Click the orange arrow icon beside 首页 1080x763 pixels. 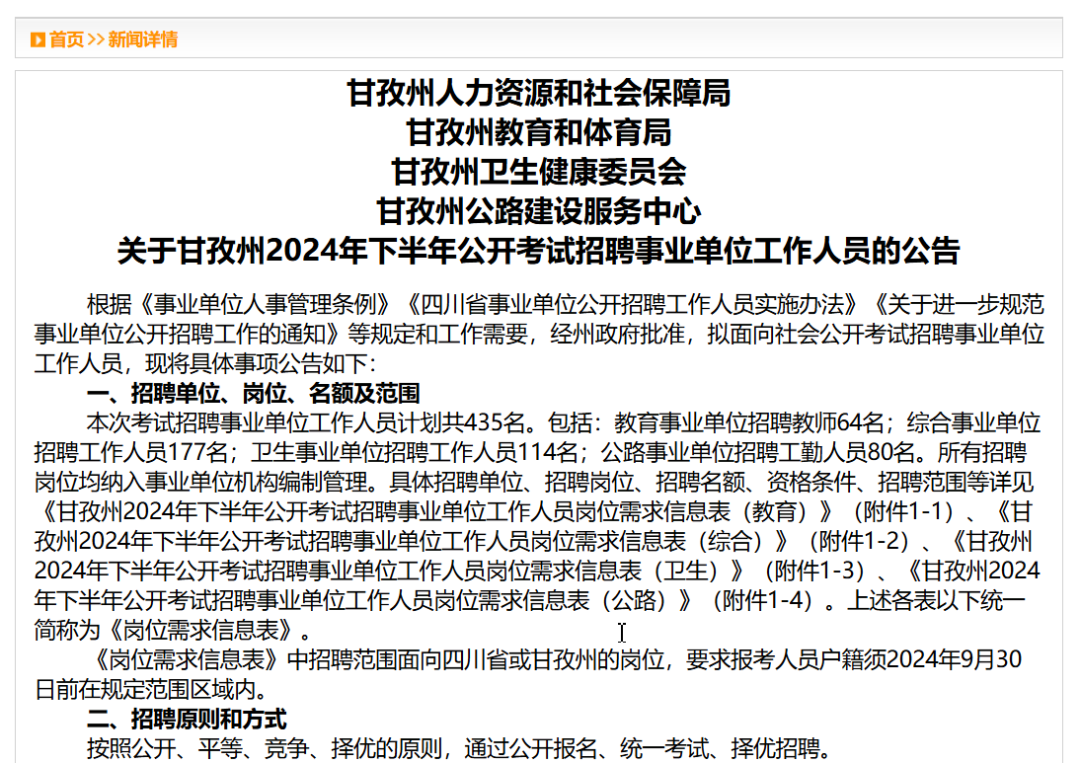(x=38, y=40)
